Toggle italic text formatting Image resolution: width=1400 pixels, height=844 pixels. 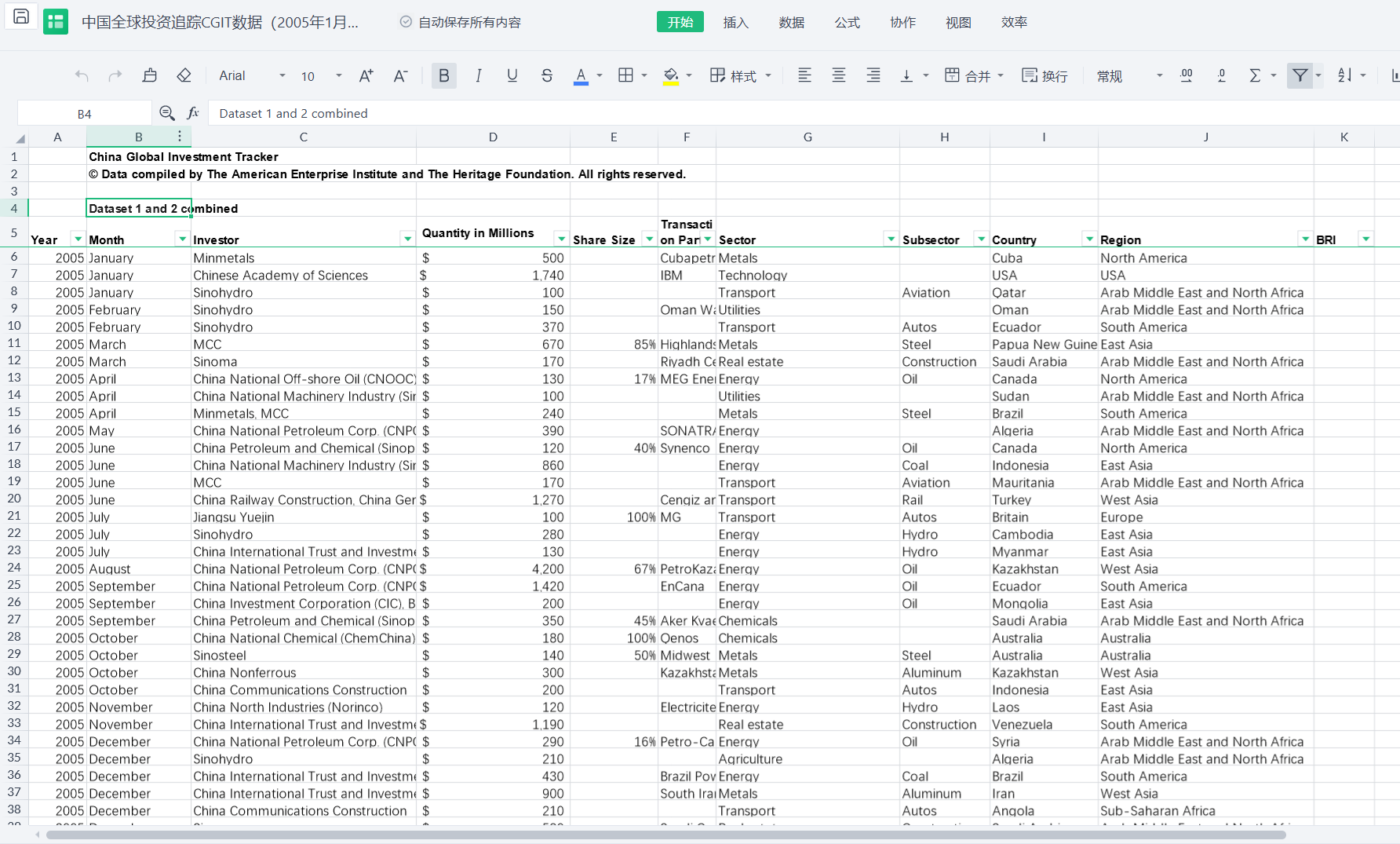479,75
